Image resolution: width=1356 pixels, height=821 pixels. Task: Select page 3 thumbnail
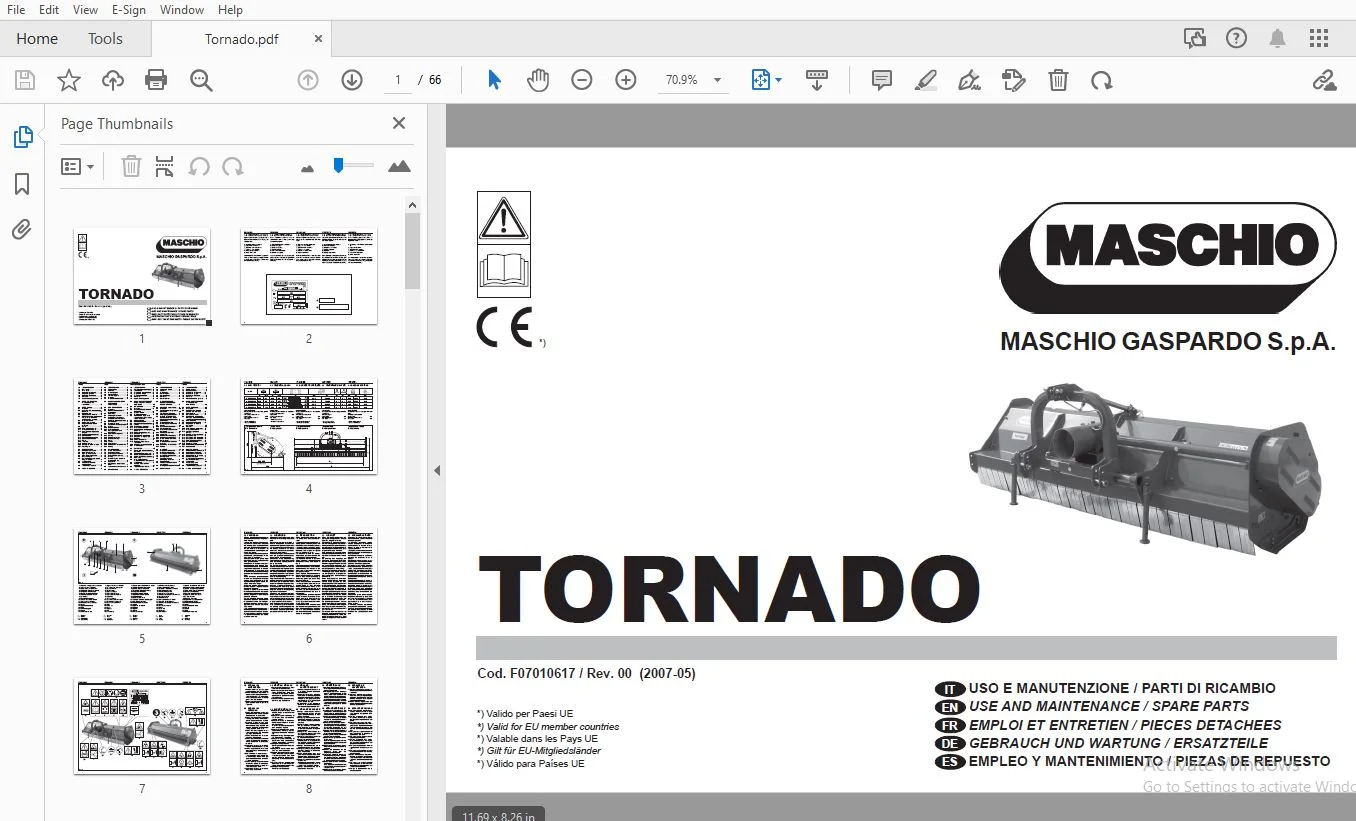142,426
